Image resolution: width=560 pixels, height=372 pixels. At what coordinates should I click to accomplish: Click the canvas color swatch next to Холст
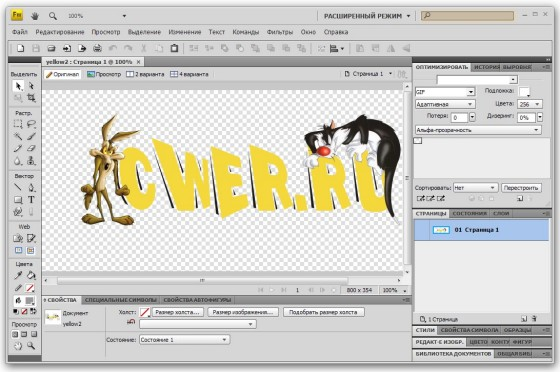[x=144, y=312]
